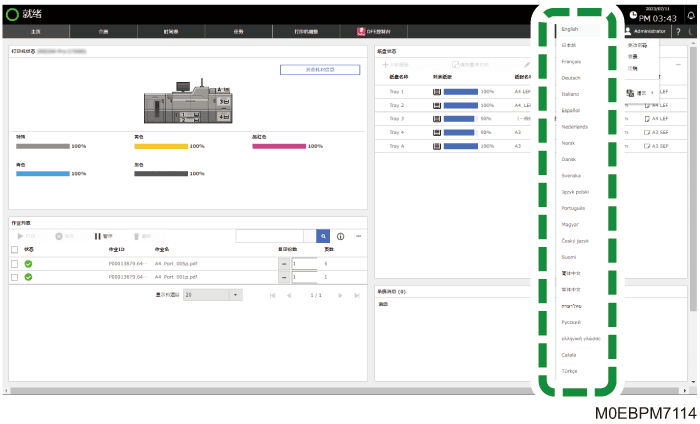Click the Tray 1 paper level bar
This screenshot has width=700, height=424.
(461, 91)
